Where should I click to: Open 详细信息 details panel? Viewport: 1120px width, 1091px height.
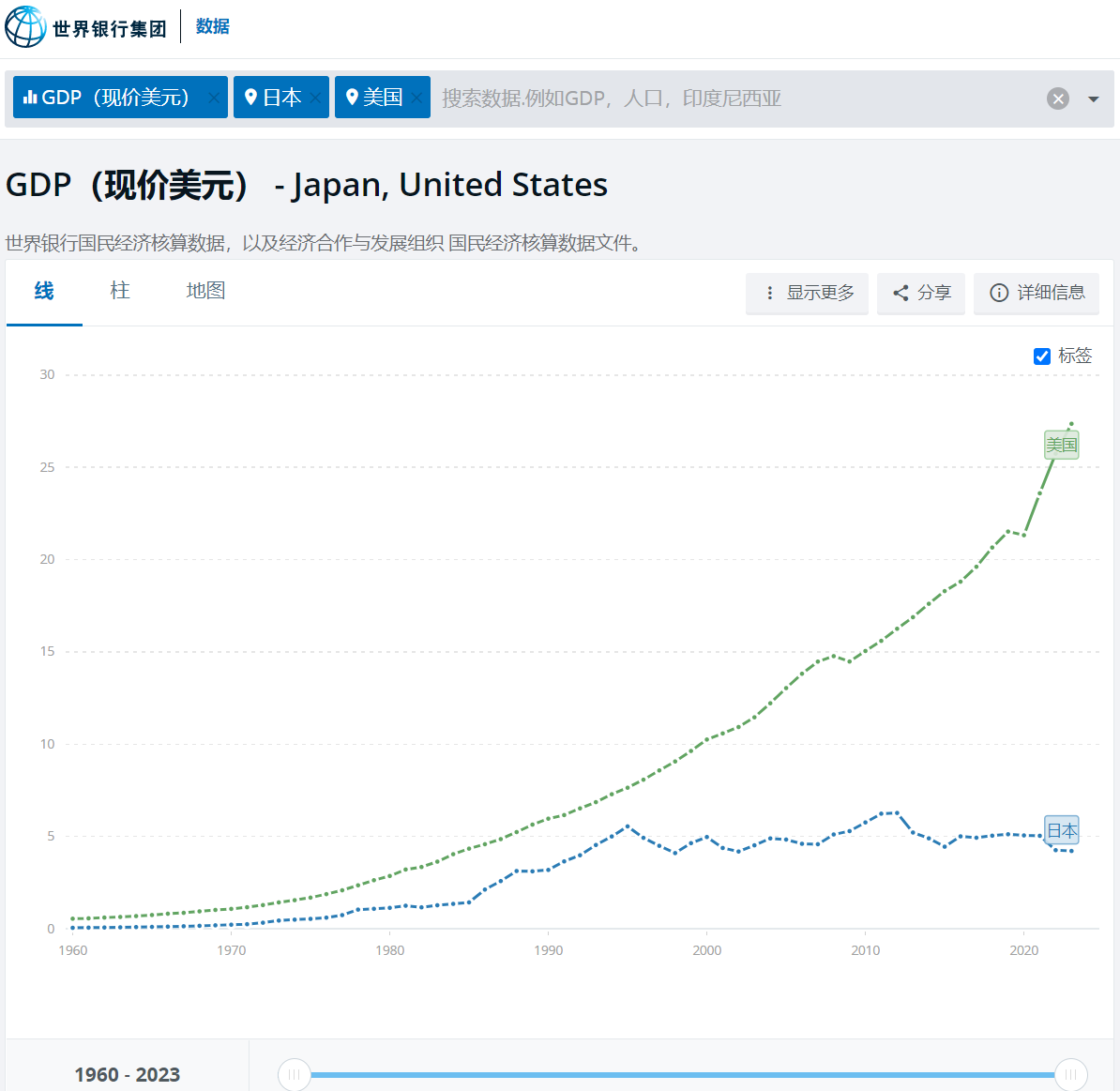pyautogui.click(x=1037, y=293)
